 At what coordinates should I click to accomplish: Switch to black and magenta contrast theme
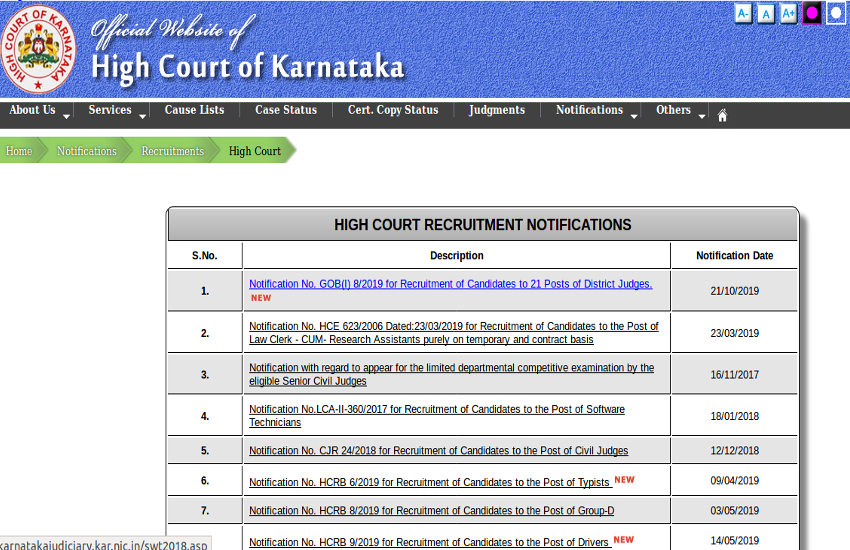(x=812, y=13)
